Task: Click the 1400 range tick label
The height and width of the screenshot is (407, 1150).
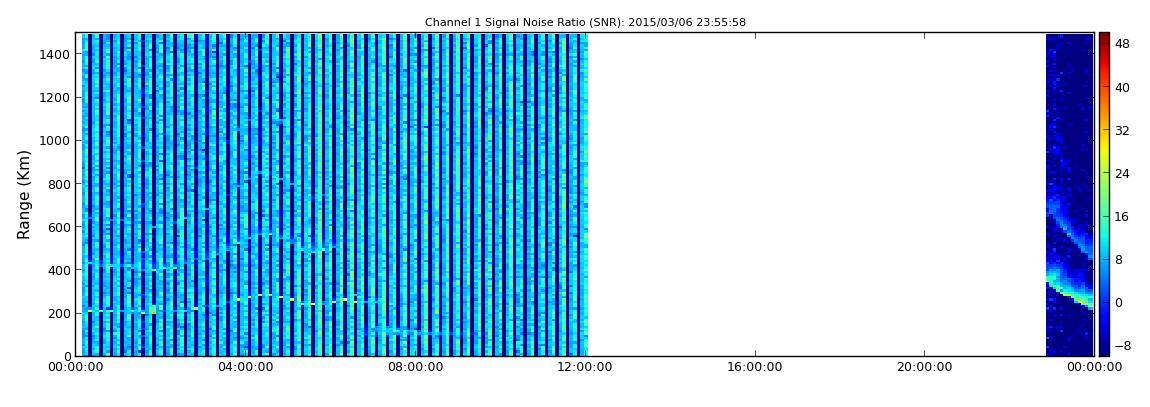Action: (x=54, y=54)
